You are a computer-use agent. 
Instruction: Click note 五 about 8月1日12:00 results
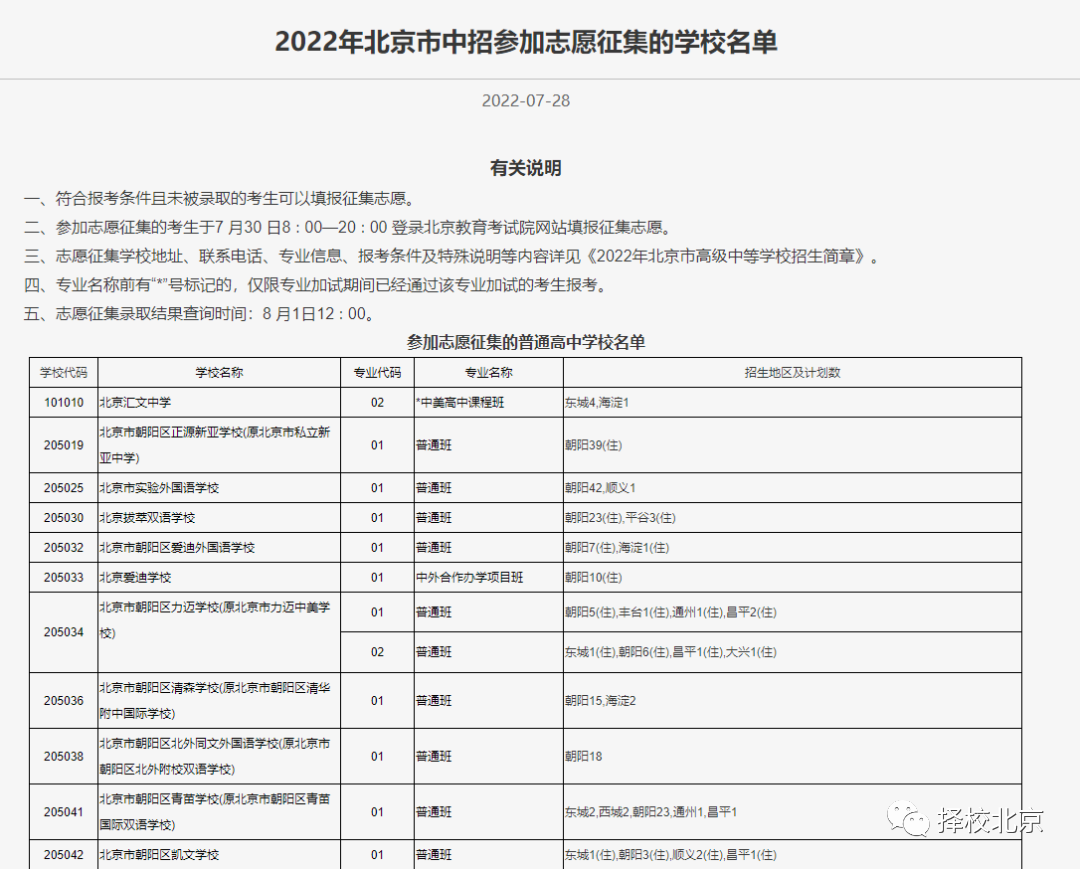coord(200,314)
